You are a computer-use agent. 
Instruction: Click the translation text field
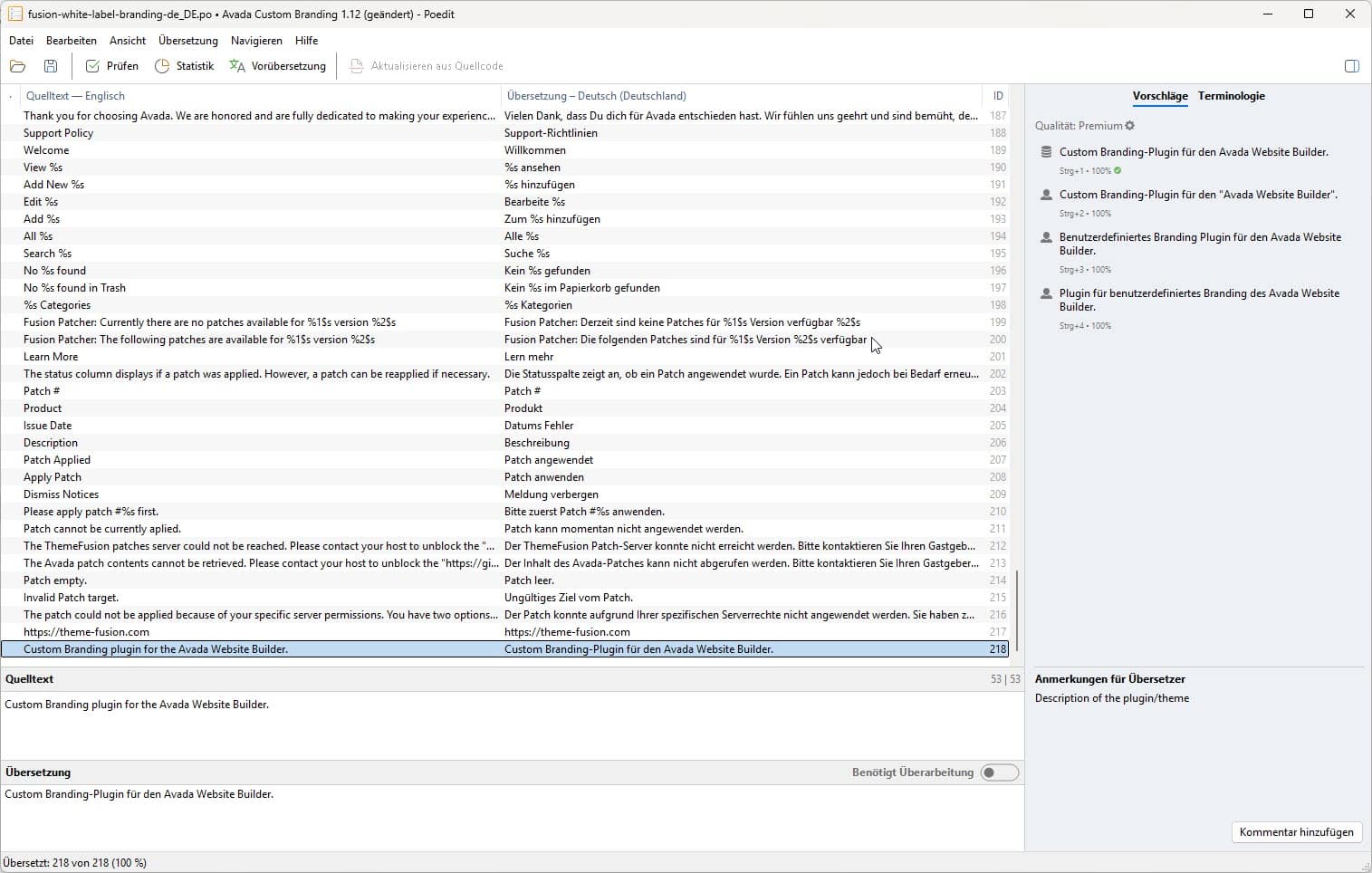tap(512, 817)
